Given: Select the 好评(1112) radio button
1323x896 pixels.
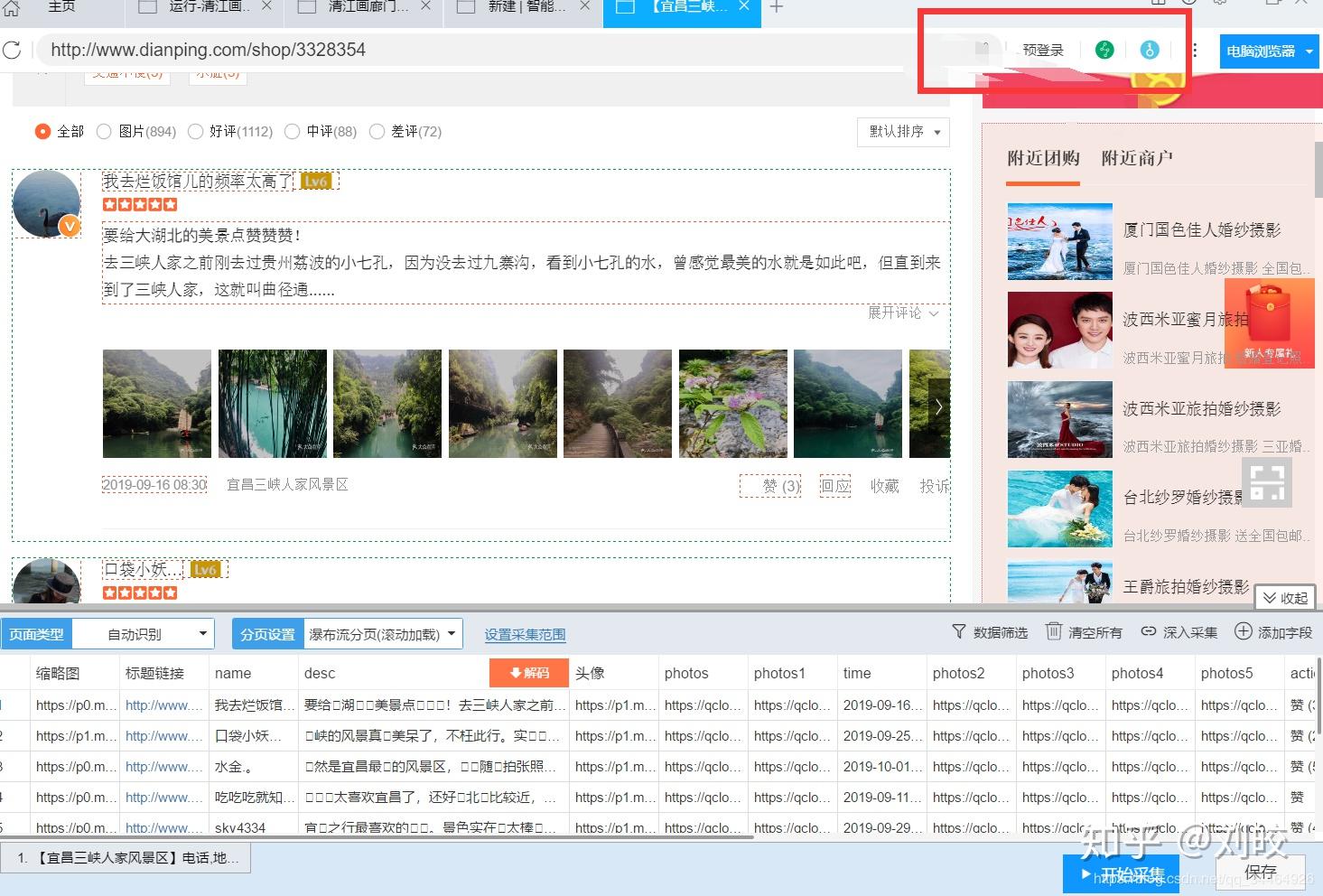Looking at the screenshot, I should (x=195, y=132).
